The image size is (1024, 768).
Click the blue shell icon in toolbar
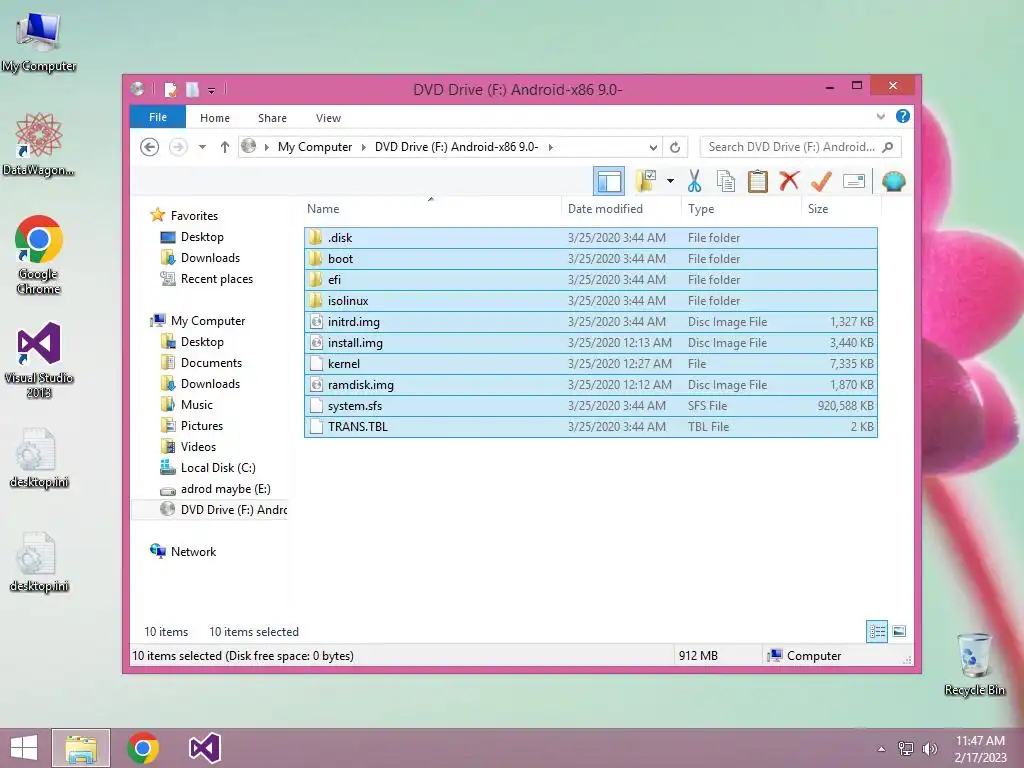pos(893,181)
